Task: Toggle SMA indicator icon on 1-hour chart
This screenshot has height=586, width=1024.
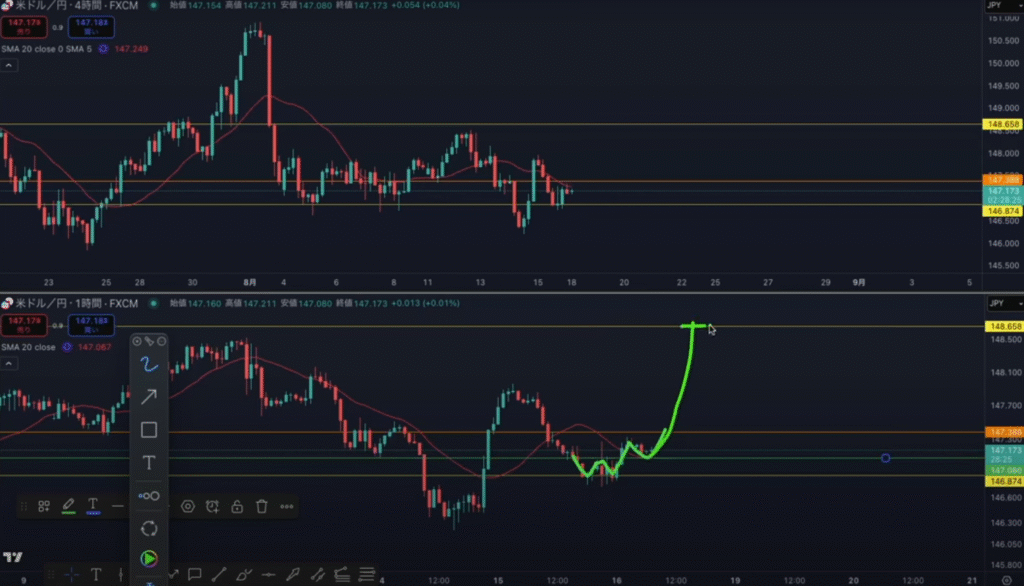Action: pyautogui.click(x=67, y=347)
